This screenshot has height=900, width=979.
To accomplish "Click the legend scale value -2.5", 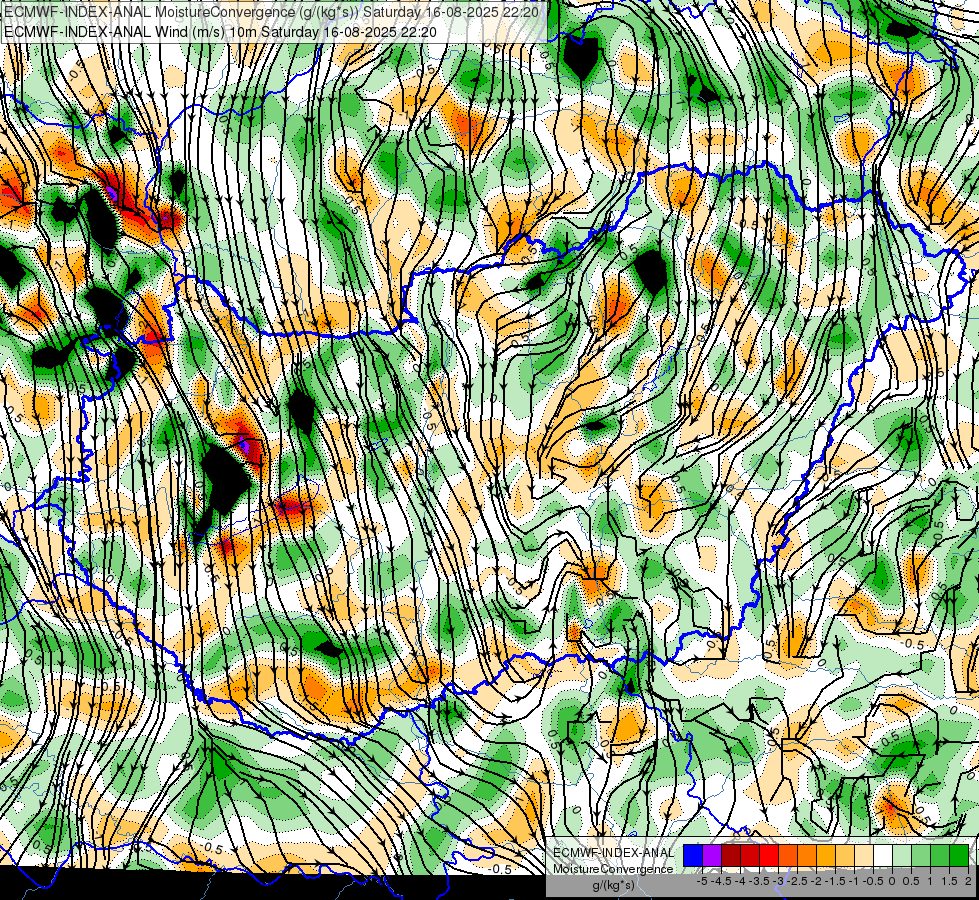I will click(797, 881).
